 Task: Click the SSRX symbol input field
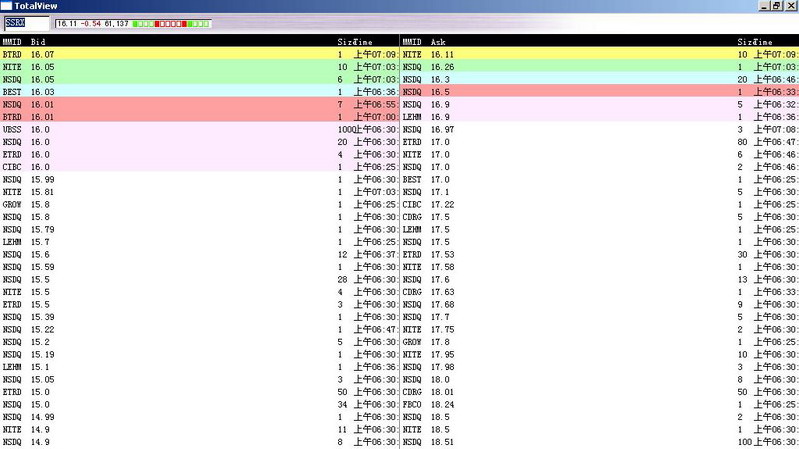point(27,23)
